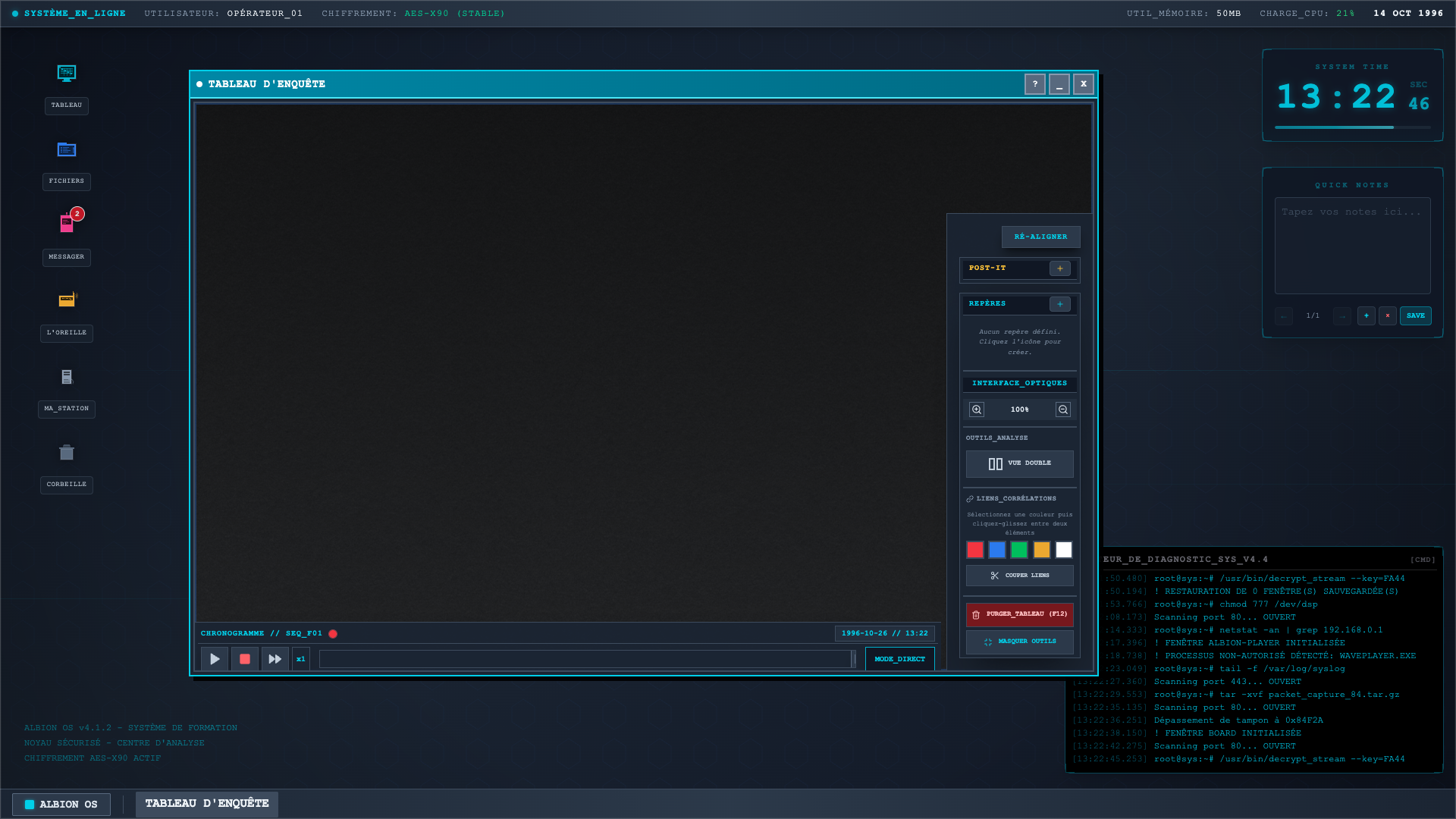Open the Corbeille trash icon

(x=67, y=453)
